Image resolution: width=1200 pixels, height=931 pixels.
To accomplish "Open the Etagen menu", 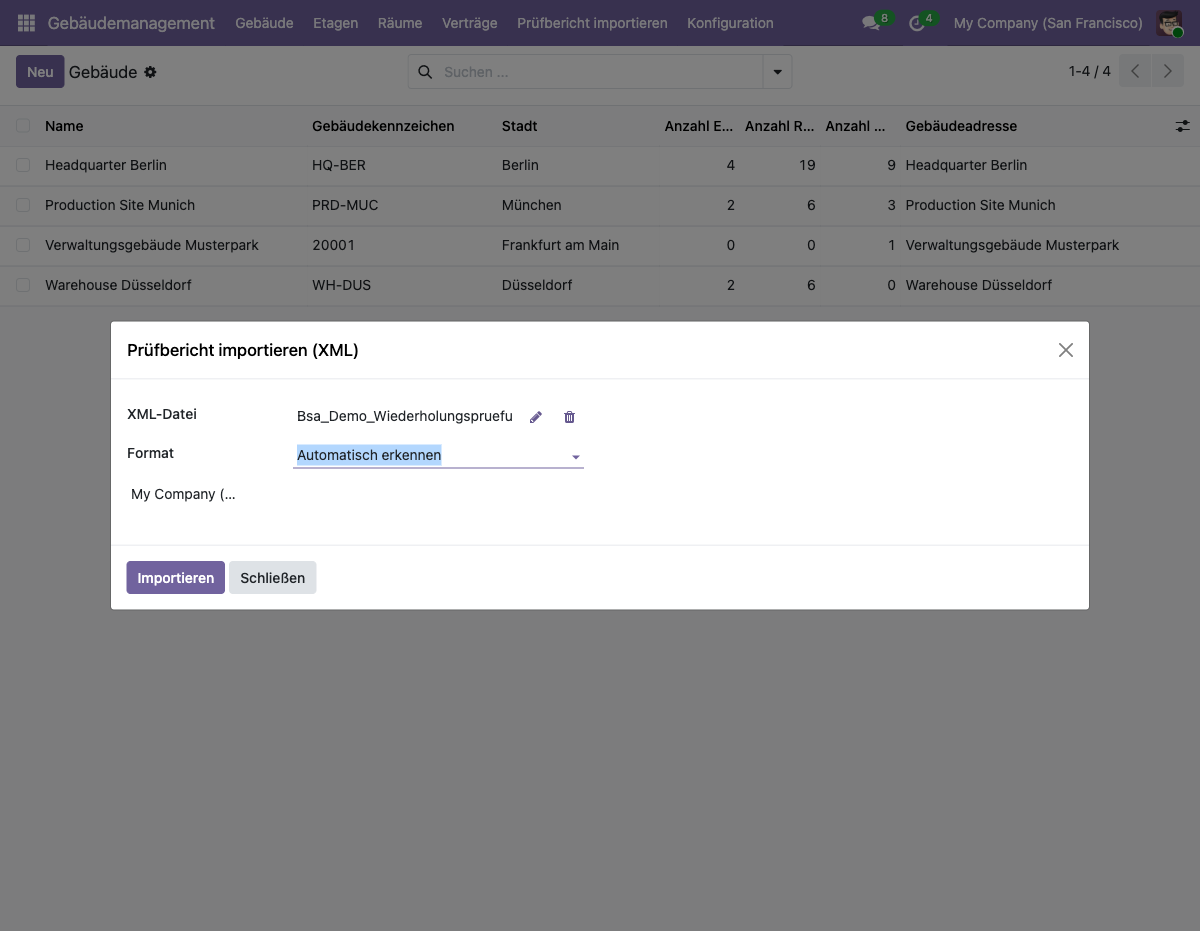I will coord(335,23).
